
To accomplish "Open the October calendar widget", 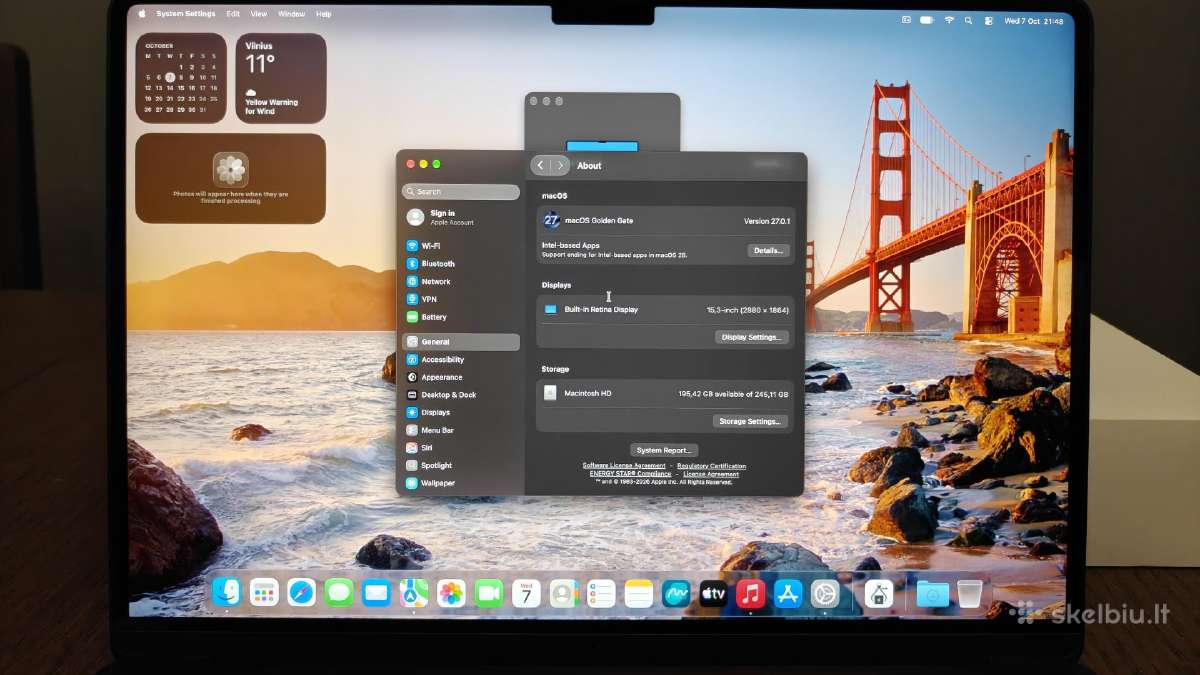I will (x=181, y=78).
